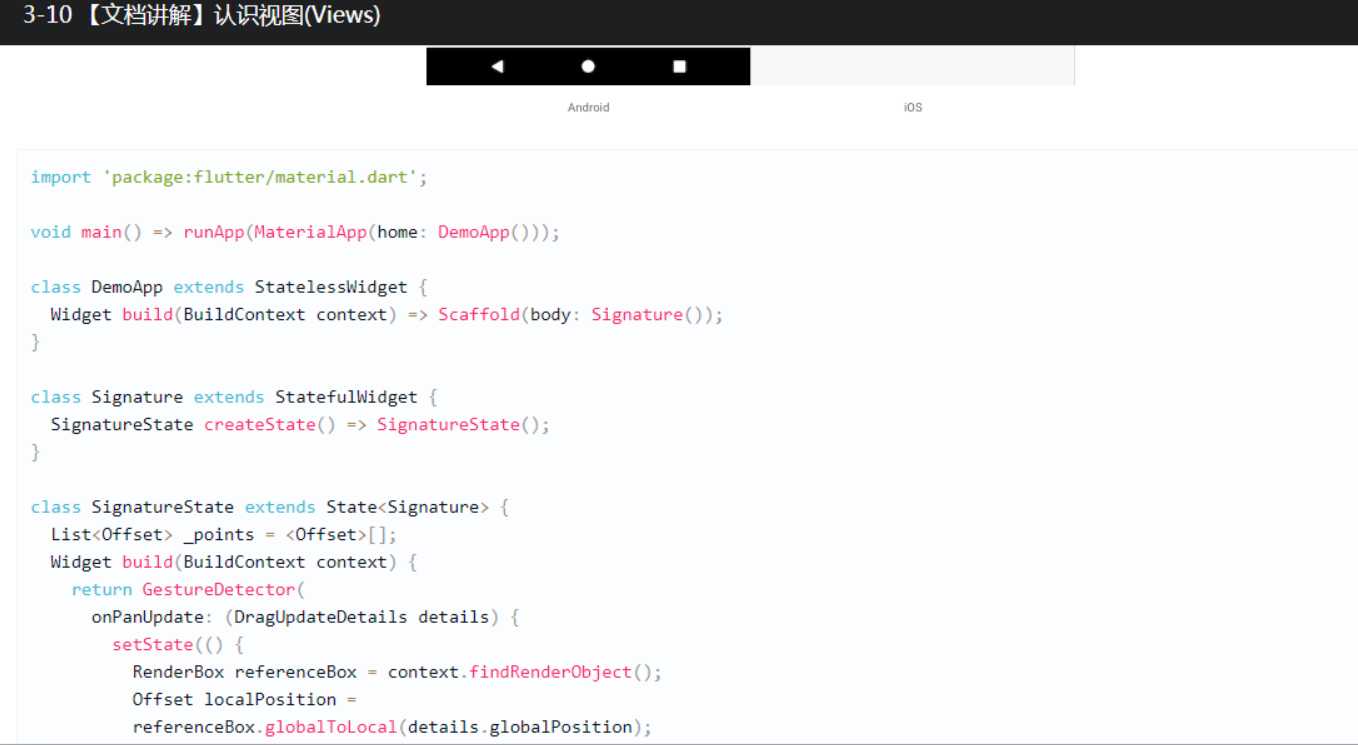Click the class Signature extends StatefulWidget line
The image size is (1358, 745).
234,397
